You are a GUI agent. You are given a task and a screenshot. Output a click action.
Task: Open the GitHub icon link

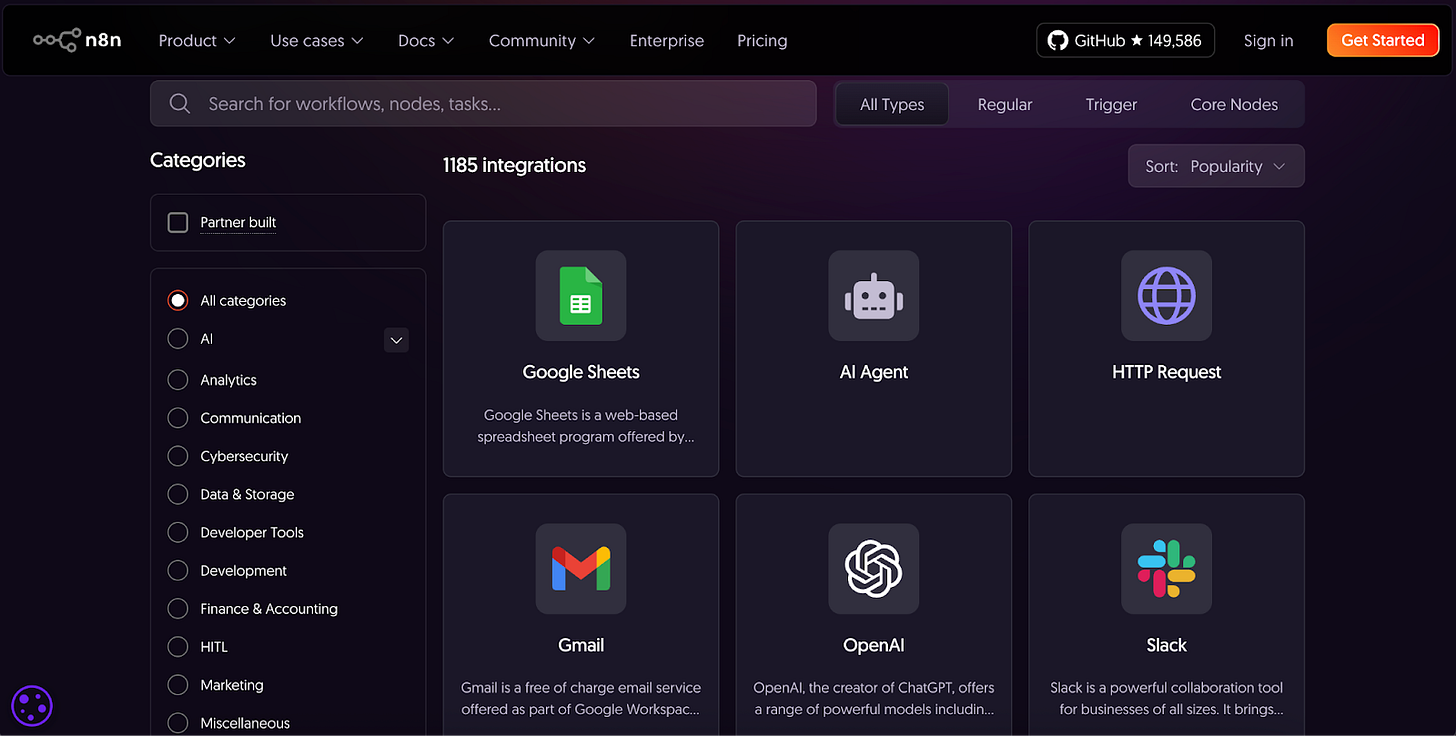tap(1057, 41)
